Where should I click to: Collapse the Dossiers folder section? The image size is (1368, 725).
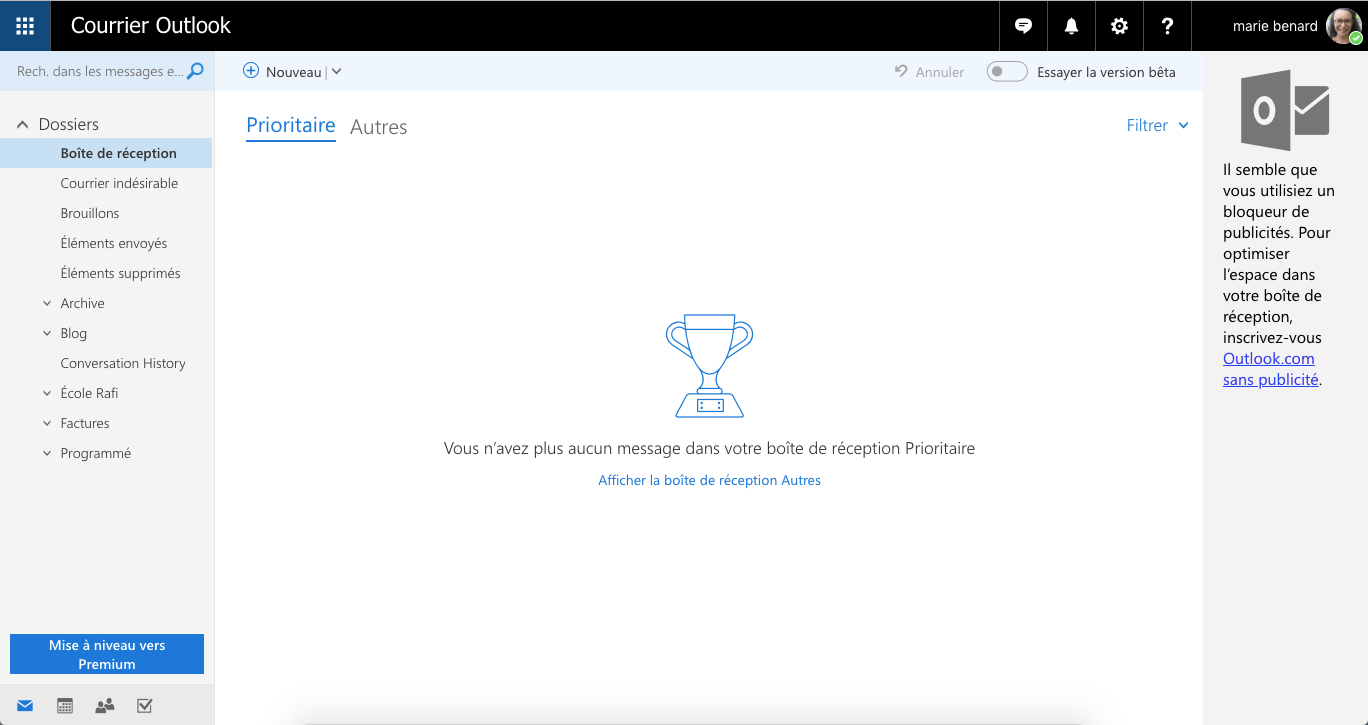point(22,125)
